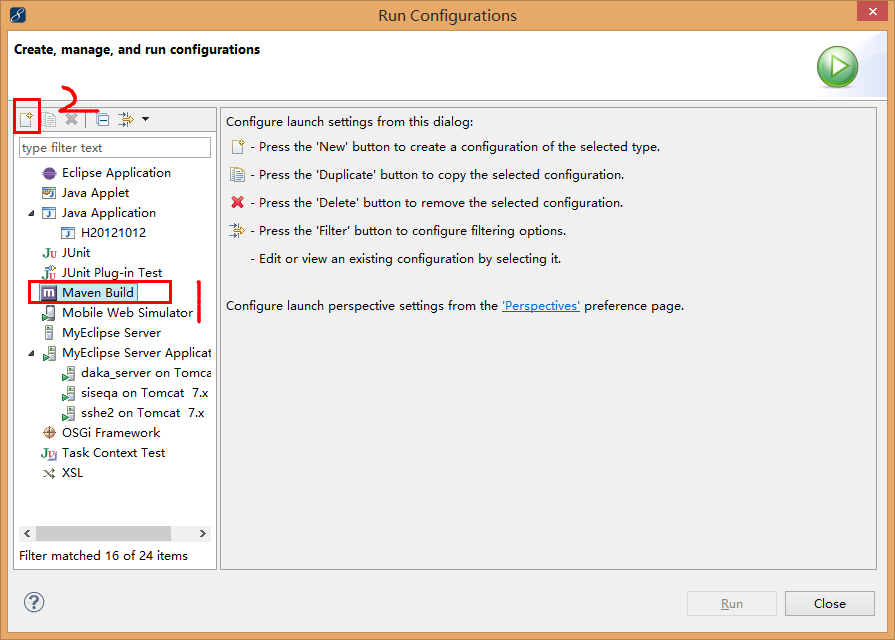
Task: Close the dialog with the Close button
Action: [x=829, y=603]
